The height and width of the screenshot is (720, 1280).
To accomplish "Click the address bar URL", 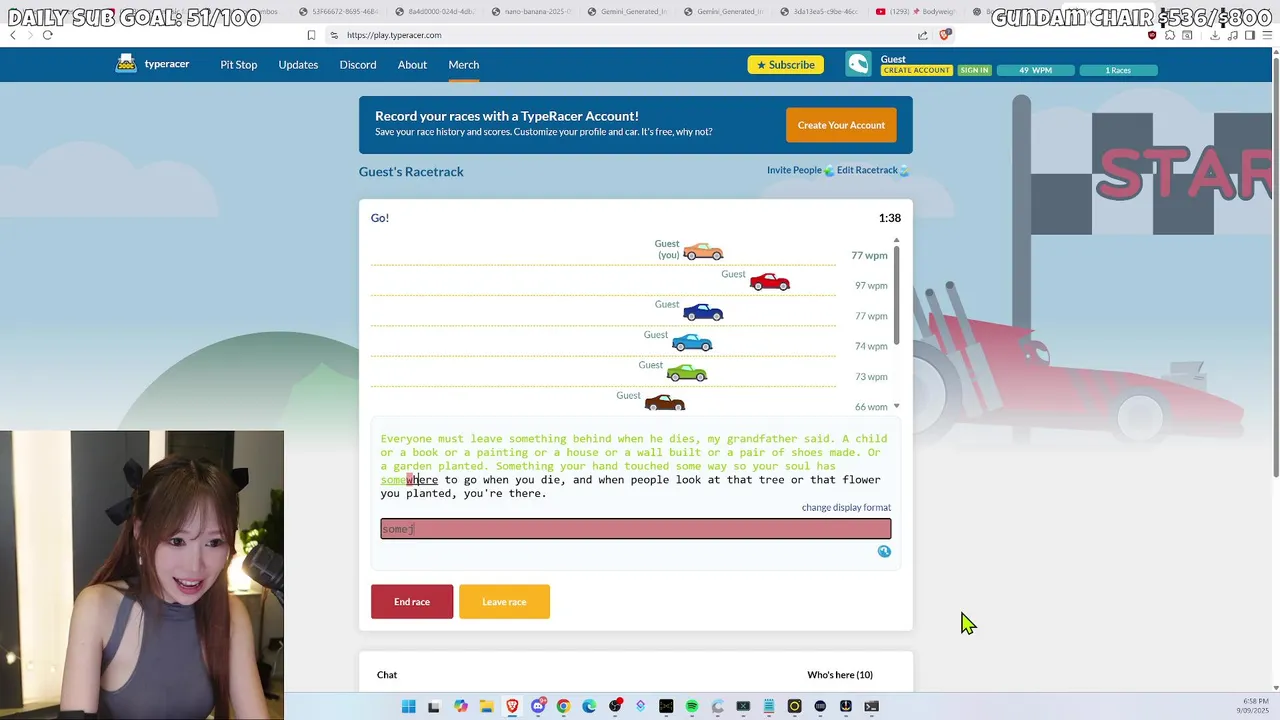I will coord(394,35).
